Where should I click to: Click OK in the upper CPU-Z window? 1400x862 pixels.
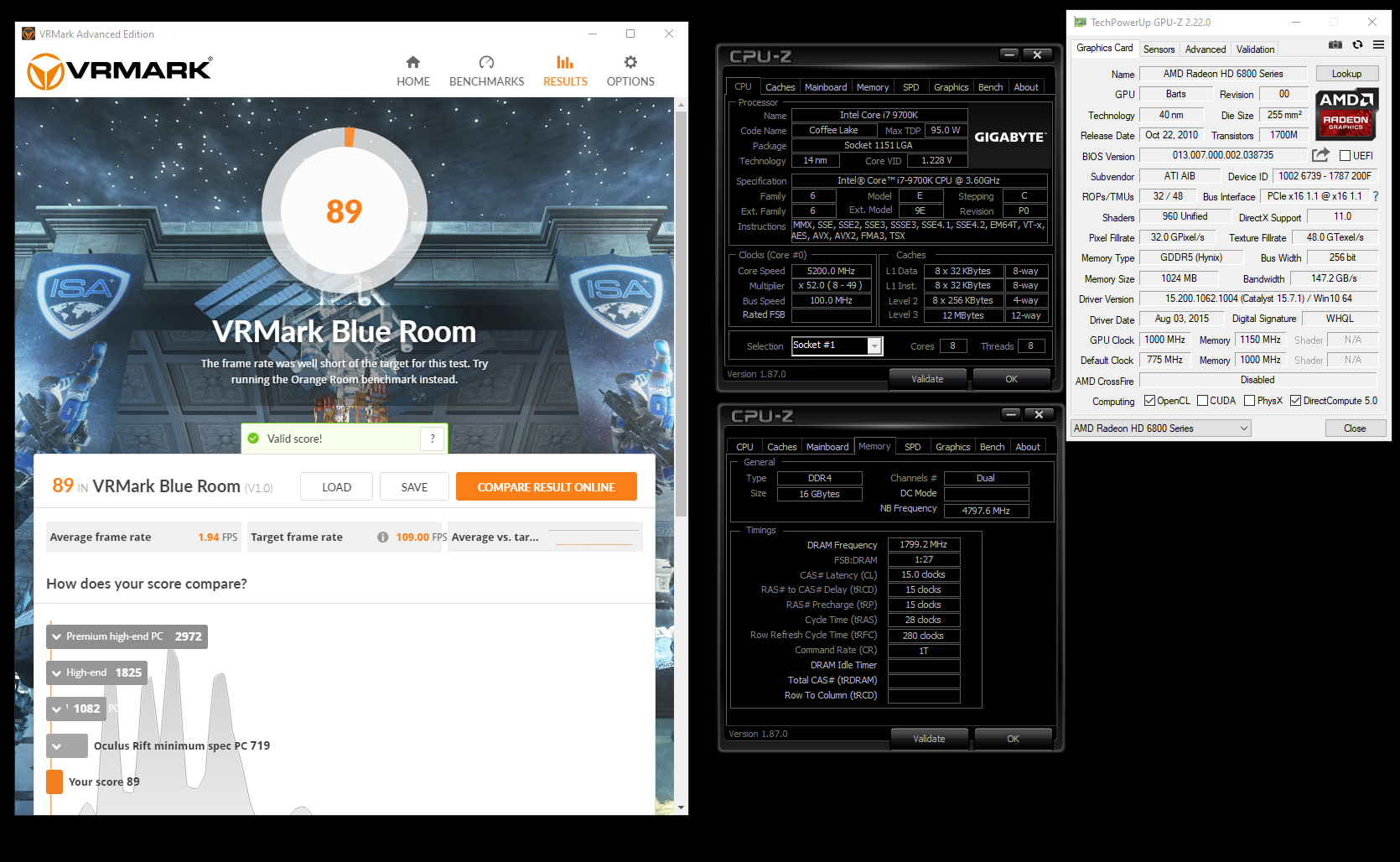[1011, 379]
